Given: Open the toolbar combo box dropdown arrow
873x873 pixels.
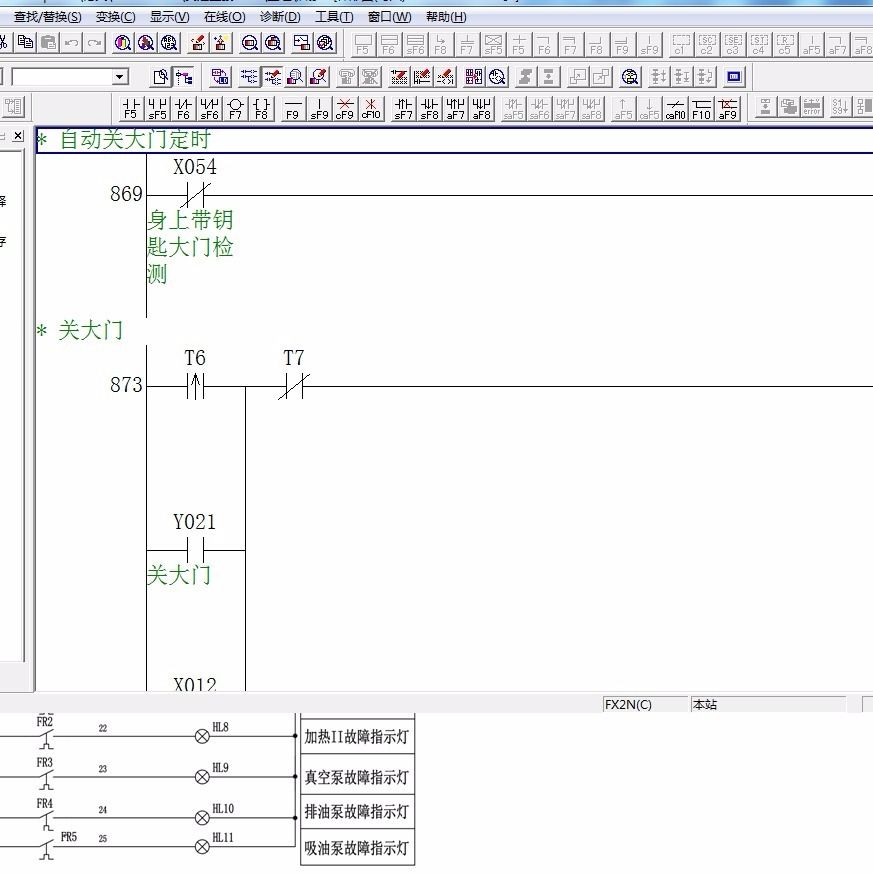Looking at the screenshot, I should (x=119, y=76).
